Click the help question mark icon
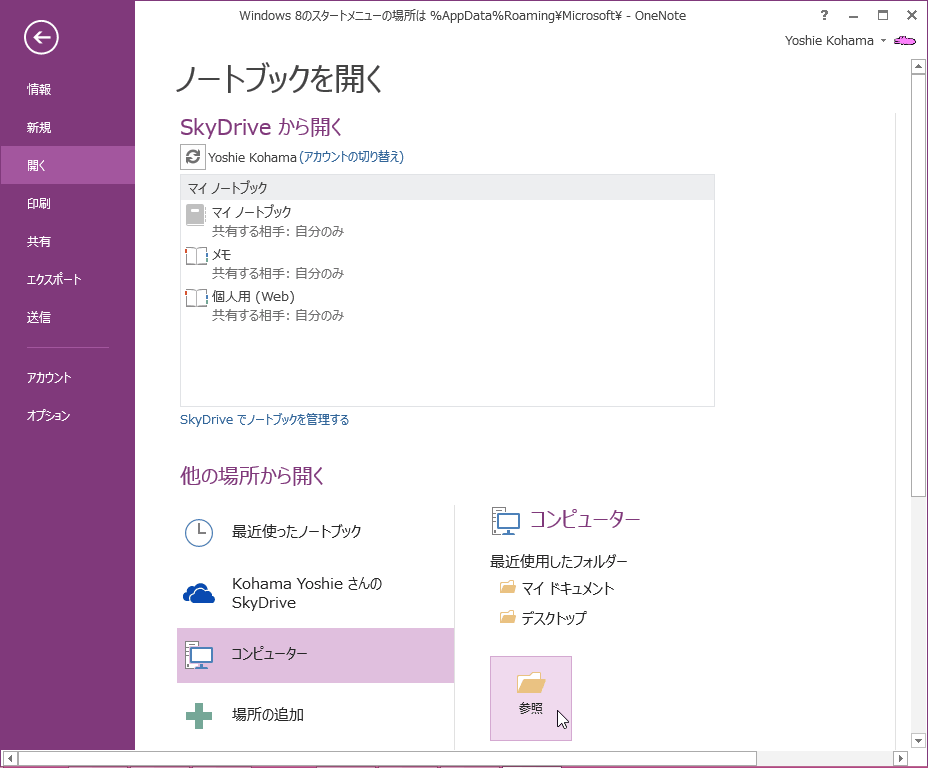The width and height of the screenshot is (928, 768). tap(824, 15)
